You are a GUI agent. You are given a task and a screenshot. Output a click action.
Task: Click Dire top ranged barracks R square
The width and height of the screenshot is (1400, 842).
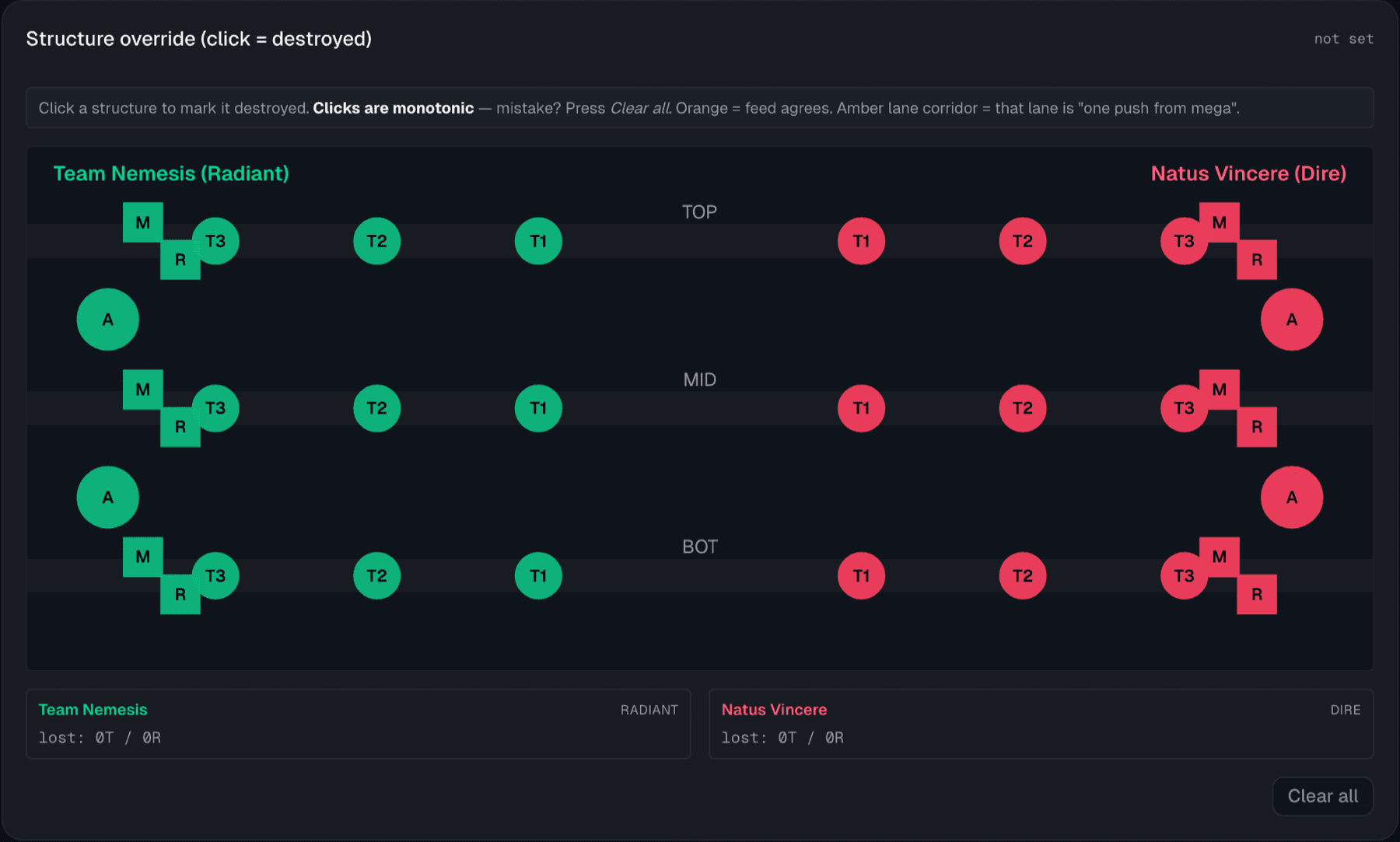pyautogui.click(x=1257, y=260)
